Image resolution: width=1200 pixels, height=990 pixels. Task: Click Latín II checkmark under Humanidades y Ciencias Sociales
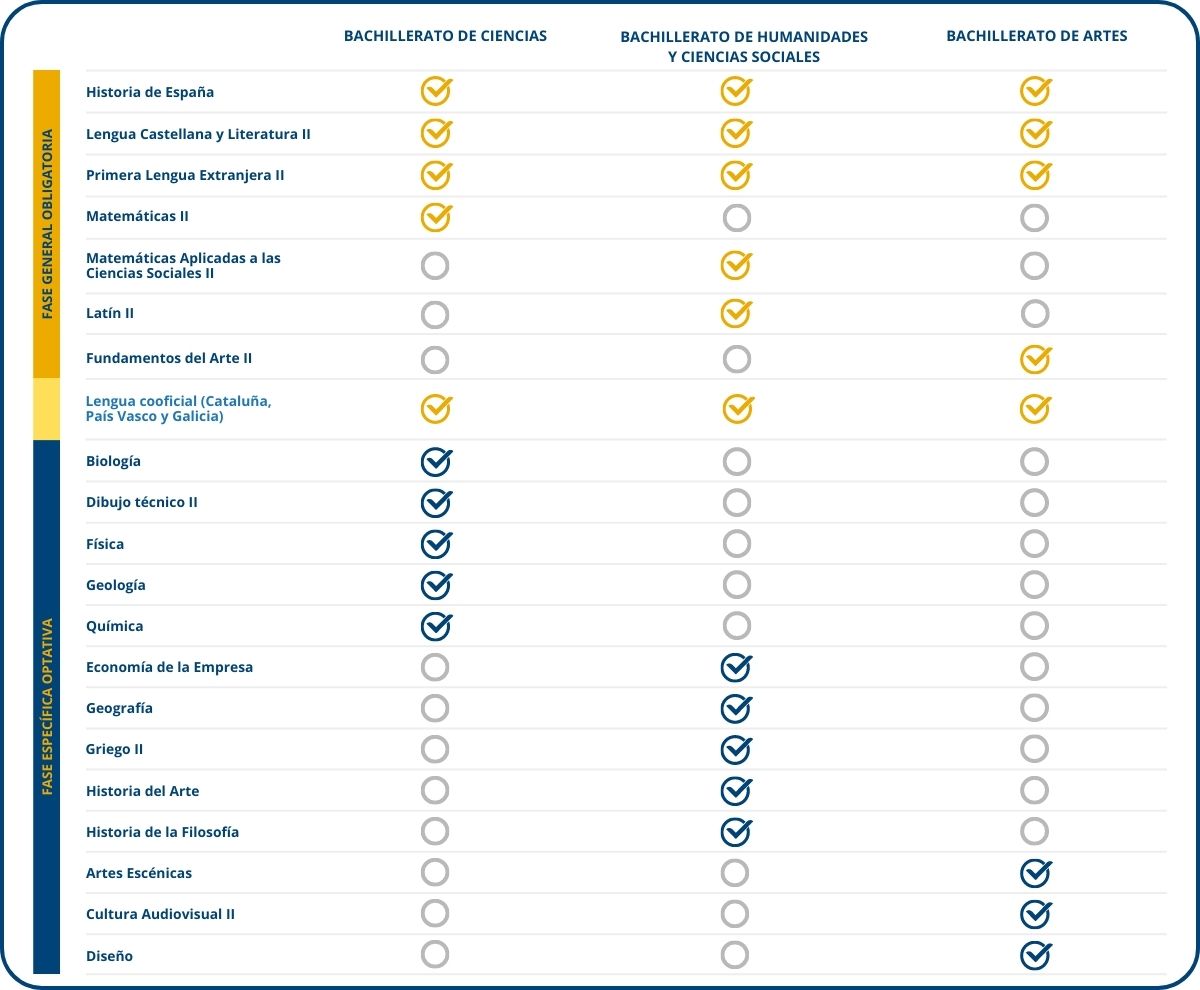735,314
